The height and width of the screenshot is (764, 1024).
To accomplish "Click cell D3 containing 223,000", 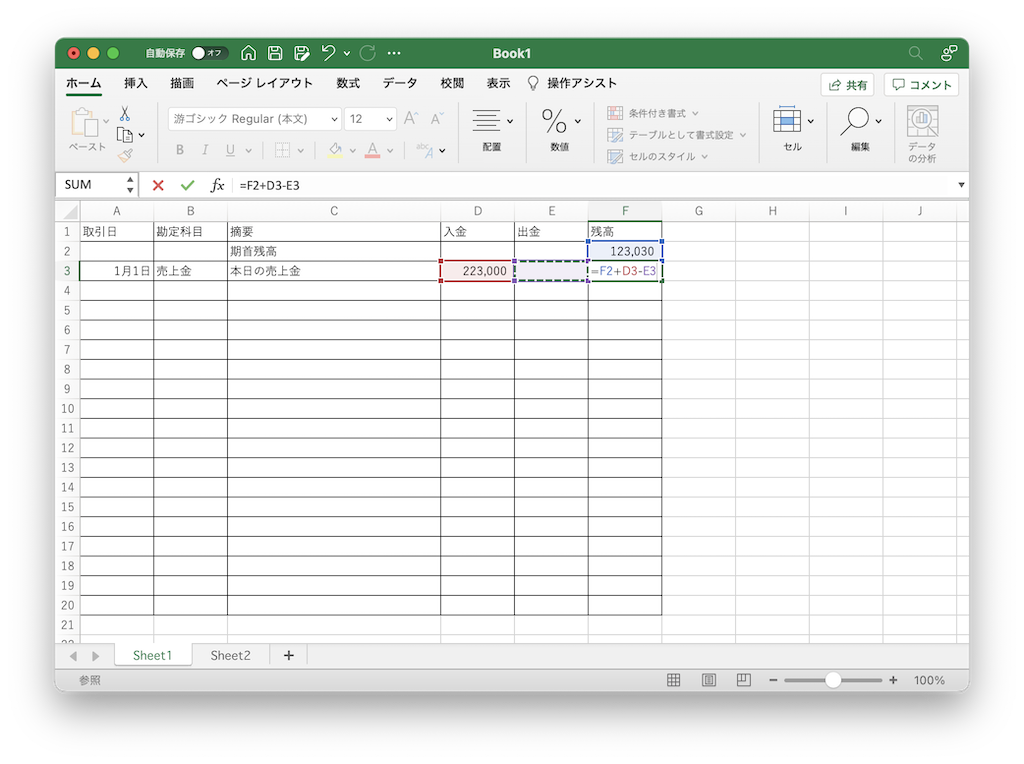I will tap(477, 271).
